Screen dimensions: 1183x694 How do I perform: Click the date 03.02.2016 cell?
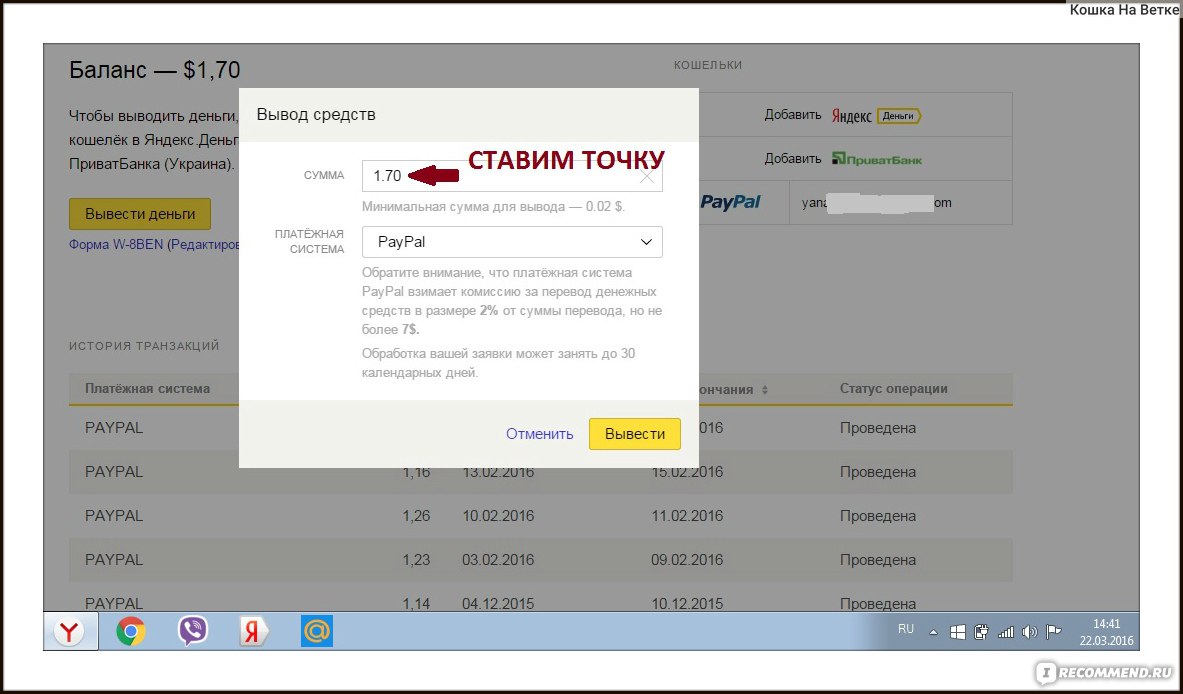tap(498, 560)
